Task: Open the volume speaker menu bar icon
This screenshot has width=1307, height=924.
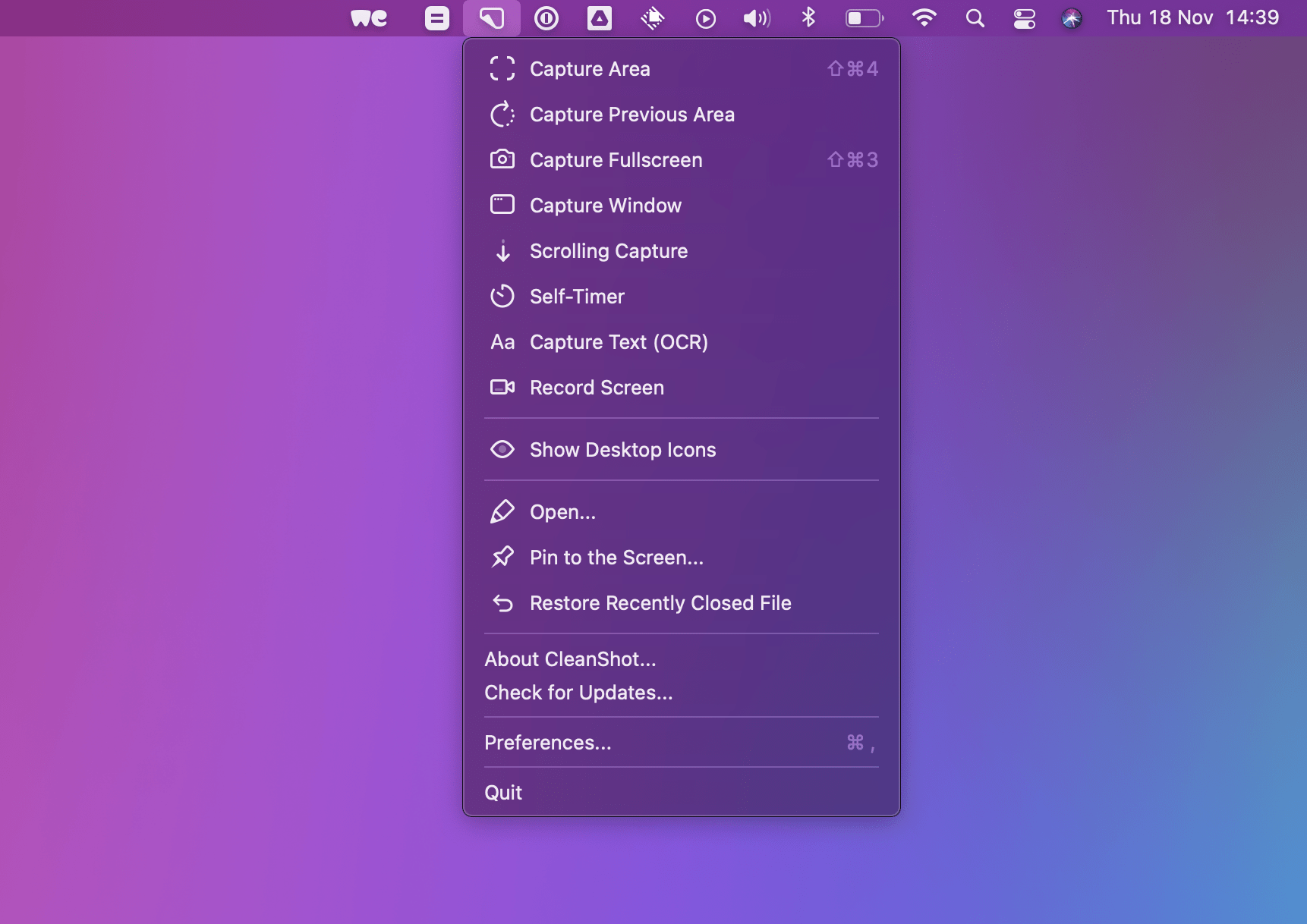Action: [757, 18]
